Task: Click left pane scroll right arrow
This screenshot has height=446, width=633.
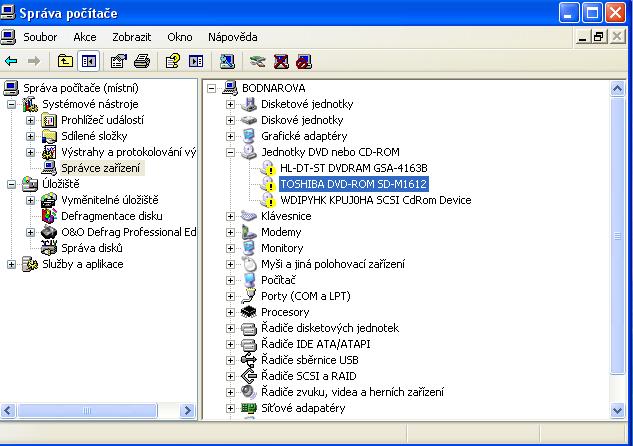Action: pos(188,410)
